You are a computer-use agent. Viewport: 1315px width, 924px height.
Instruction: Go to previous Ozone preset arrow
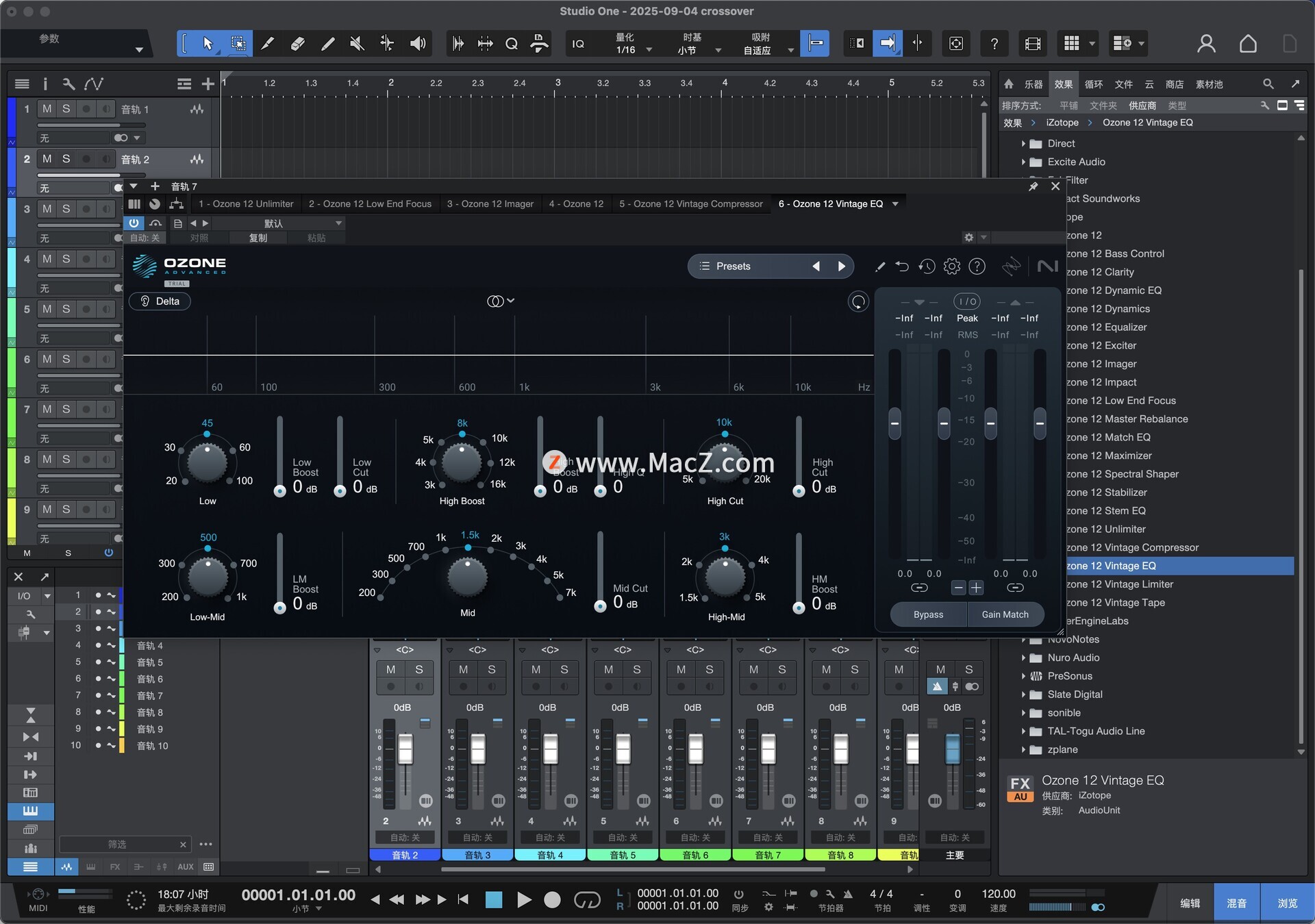click(x=816, y=266)
